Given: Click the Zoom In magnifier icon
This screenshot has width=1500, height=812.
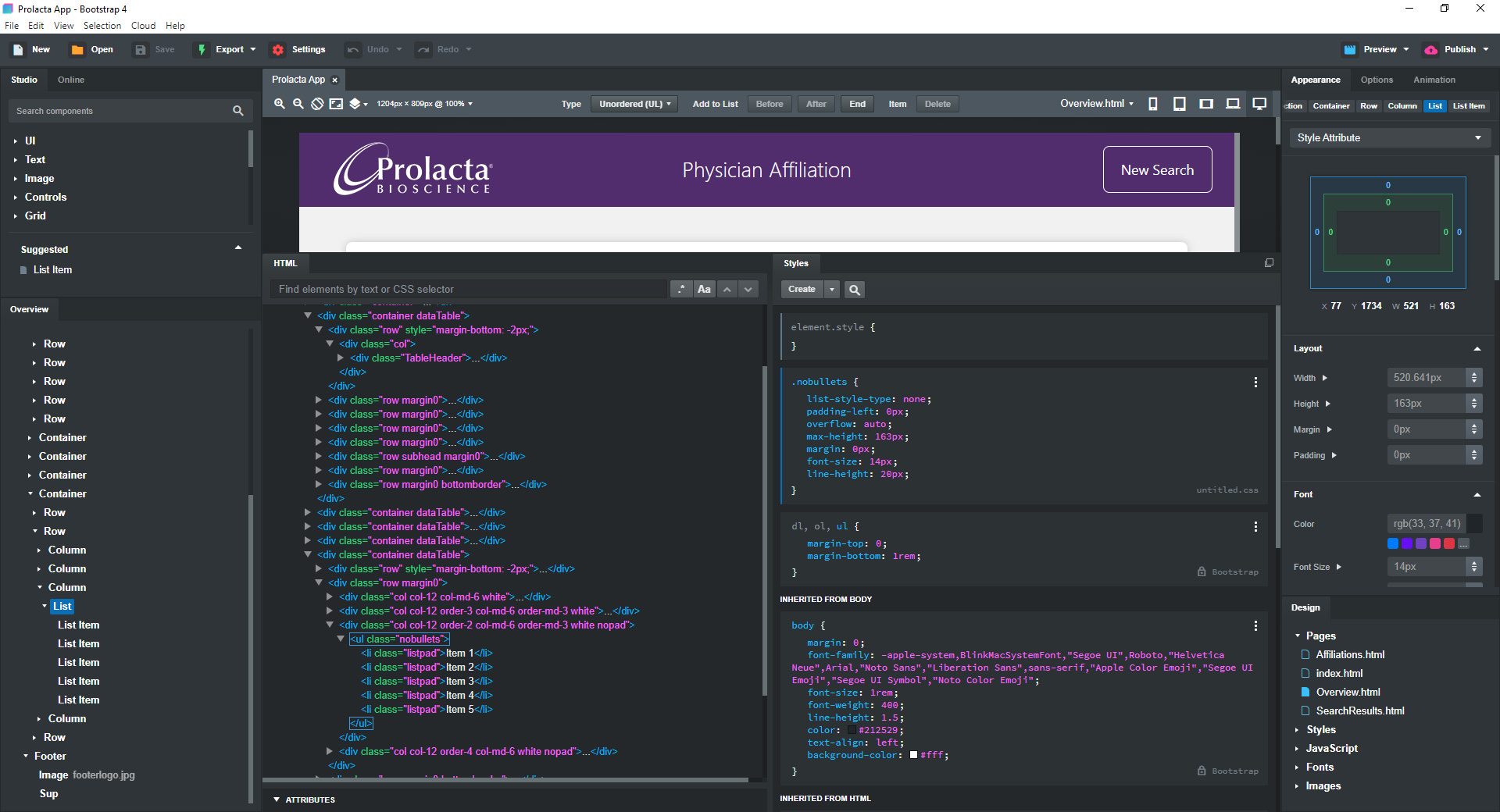Looking at the screenshot, I should (279, 104).
